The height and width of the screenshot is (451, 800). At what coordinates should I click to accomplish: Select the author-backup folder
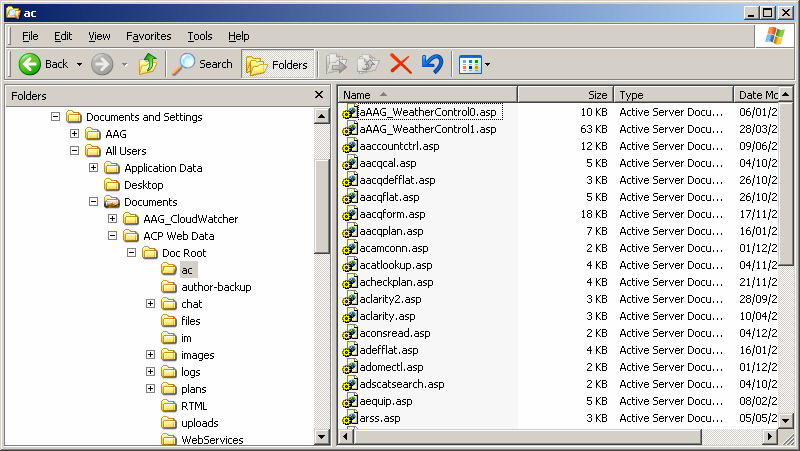[216, 287]
